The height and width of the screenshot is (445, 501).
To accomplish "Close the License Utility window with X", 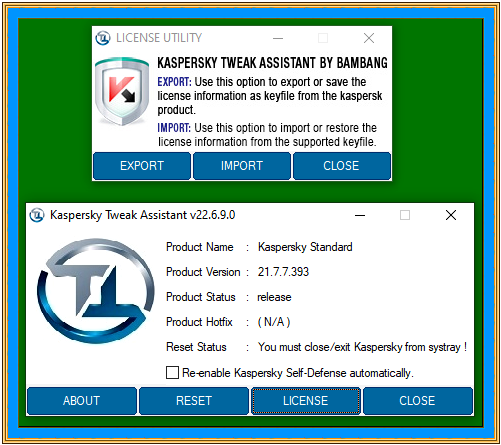I will click(369, 38).
